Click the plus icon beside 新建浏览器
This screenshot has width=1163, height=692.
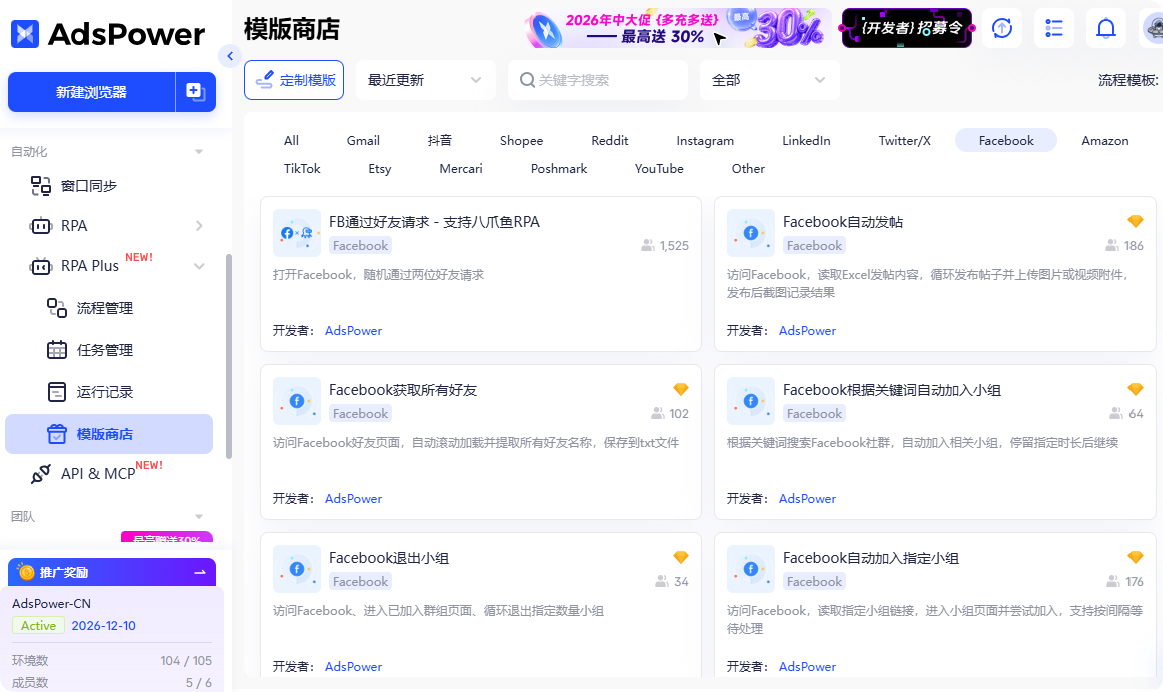(195, 91)
